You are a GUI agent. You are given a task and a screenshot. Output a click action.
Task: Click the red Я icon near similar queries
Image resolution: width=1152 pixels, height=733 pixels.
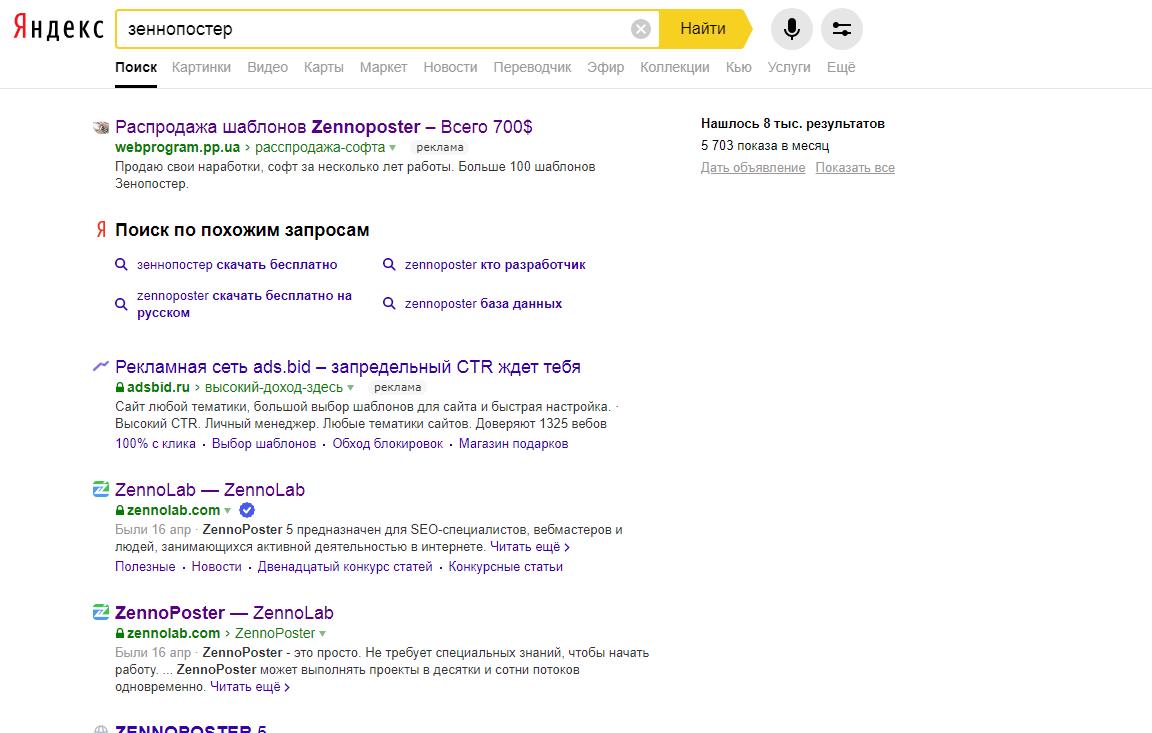pos(101,230)
